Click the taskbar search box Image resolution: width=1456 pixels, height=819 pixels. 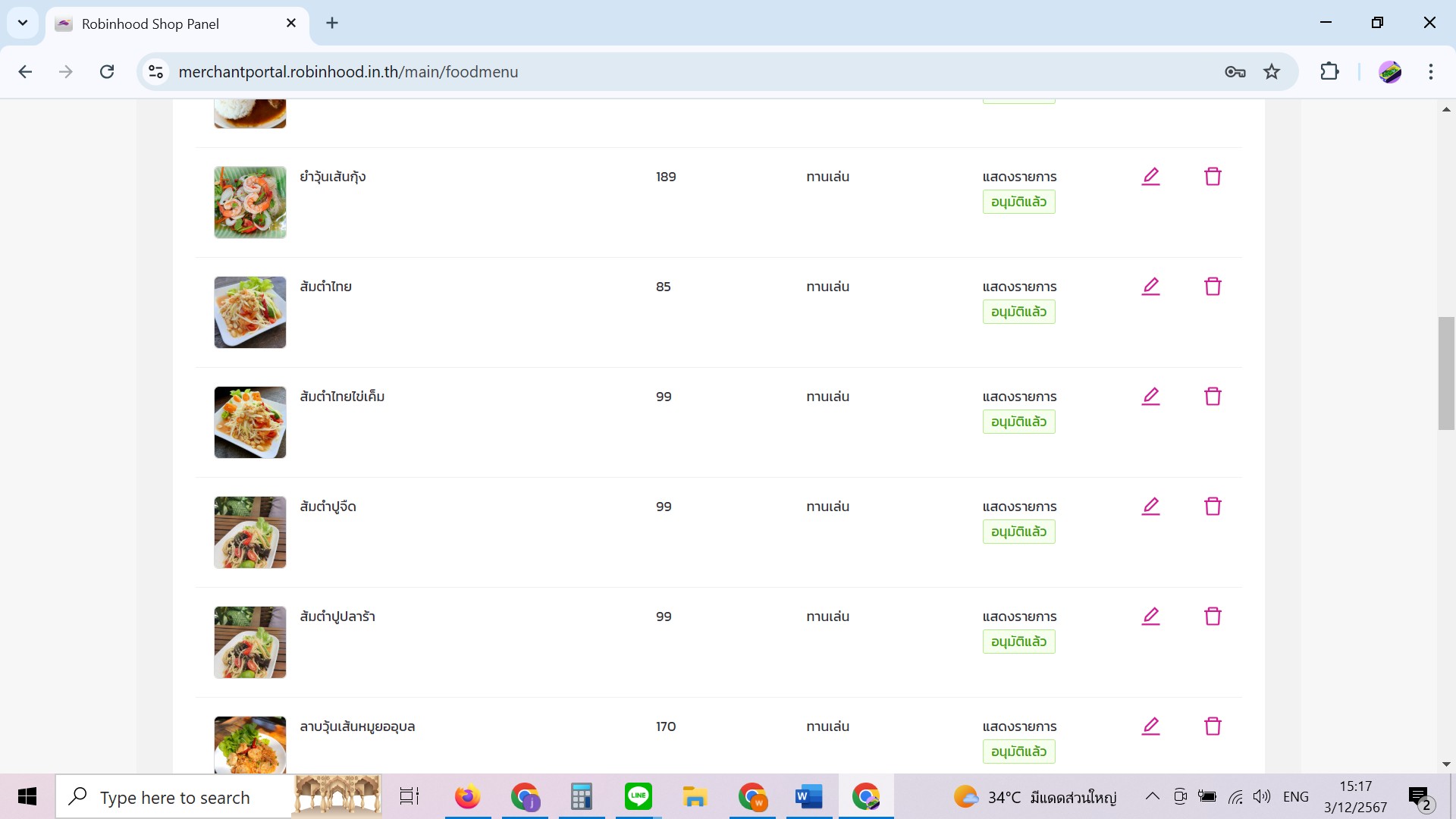(174, 796)
